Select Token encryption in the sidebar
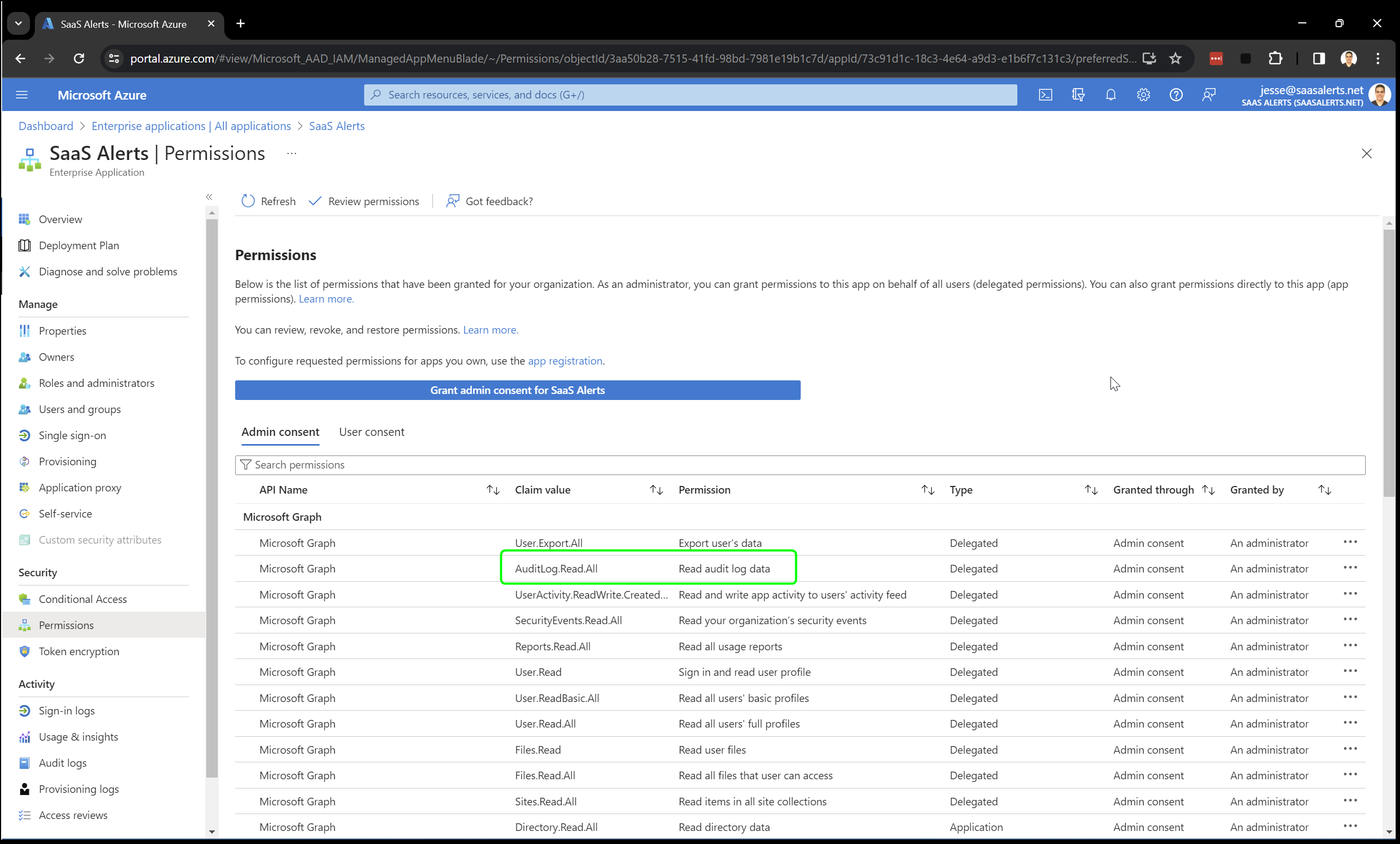The height and width of the screenshot is (844, 1400). click(x=78, y=651)
